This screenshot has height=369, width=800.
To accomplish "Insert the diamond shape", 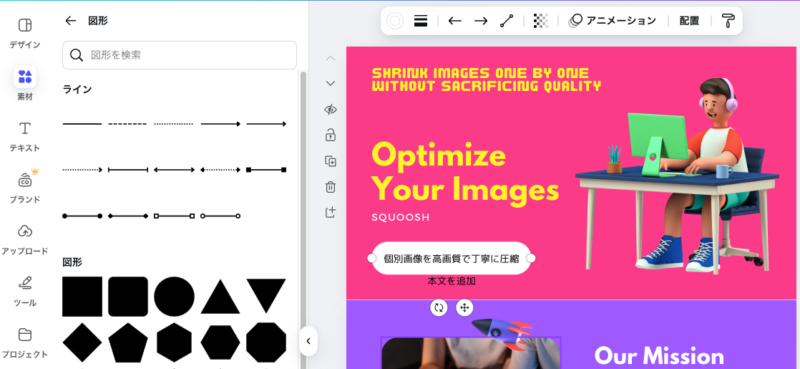I will pos(82,342).
